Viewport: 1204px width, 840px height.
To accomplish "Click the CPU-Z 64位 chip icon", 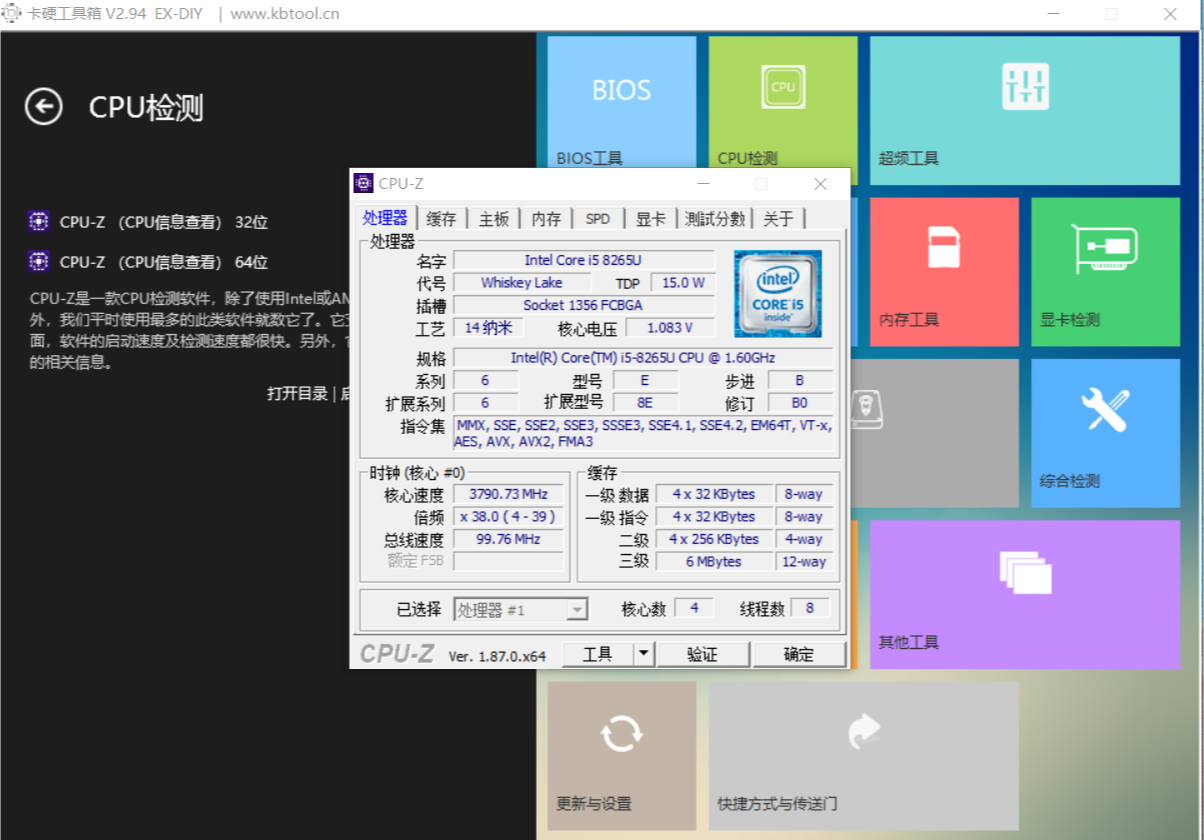I will click(x=39, y=262).
